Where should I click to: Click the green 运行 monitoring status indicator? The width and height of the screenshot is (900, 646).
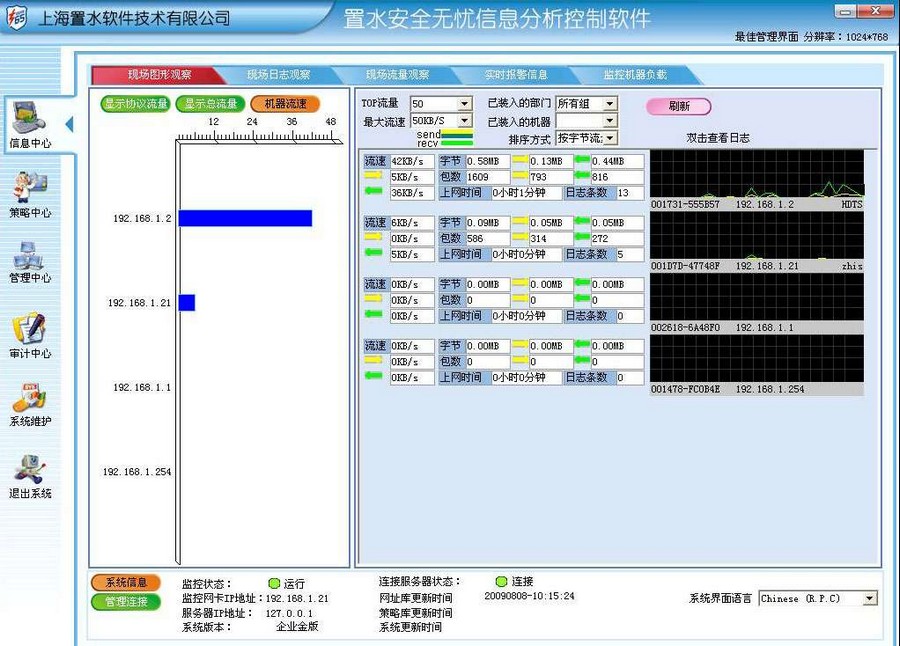[x=273, y=583]
